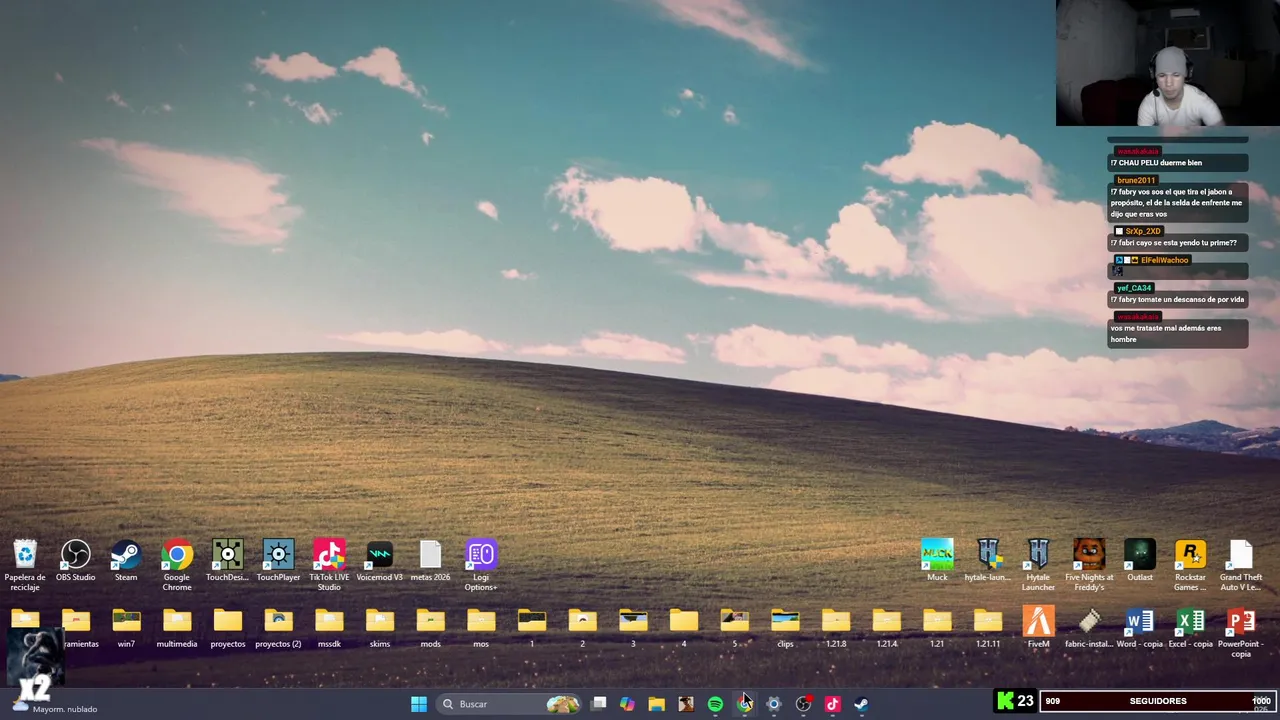The height and width of the screenshot is (720, 1280).
Task: Select the 1.21.8 folder
Action: [x=836, y=628]
